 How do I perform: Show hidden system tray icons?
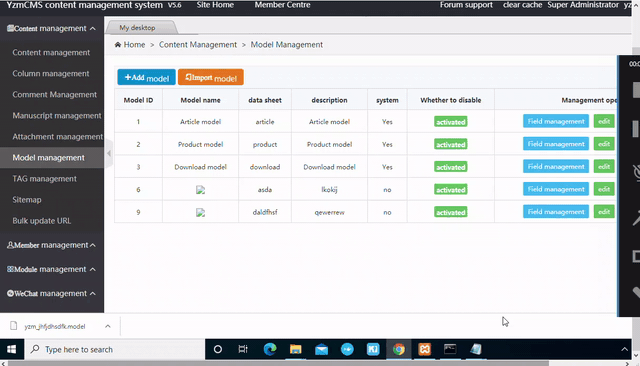pos(624,349)
